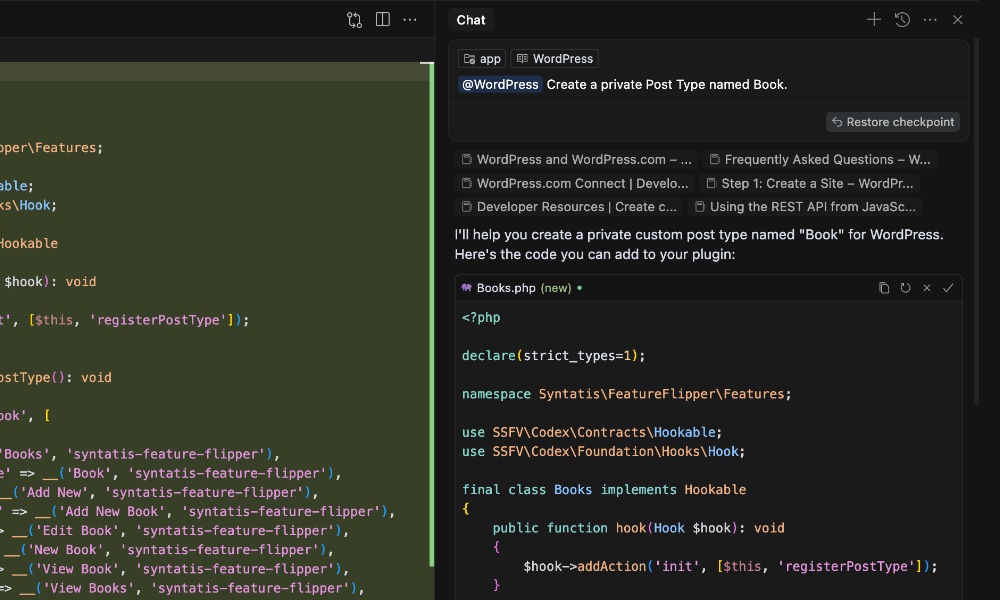This screenshot has width=1000, height=600.
Task: Click the 'New Book' line in the editor
Action: [167, 550]
